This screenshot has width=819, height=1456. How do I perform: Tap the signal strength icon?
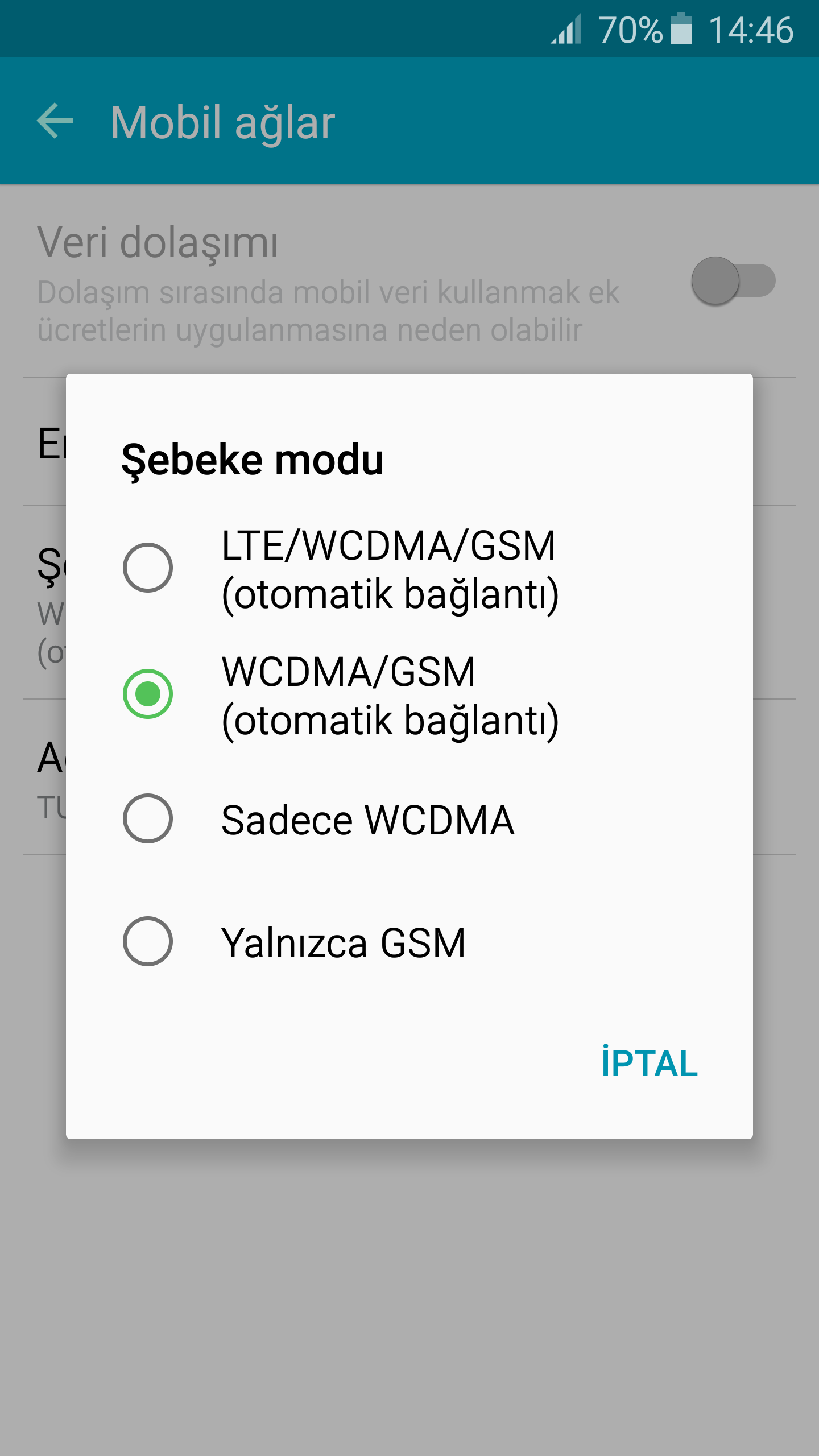(x=566, y=30)
